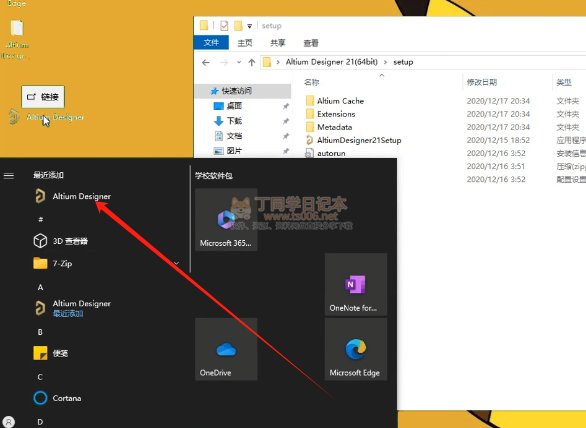Open the OneNote tile
586x428 pixels.
click(x=356, y=284)
